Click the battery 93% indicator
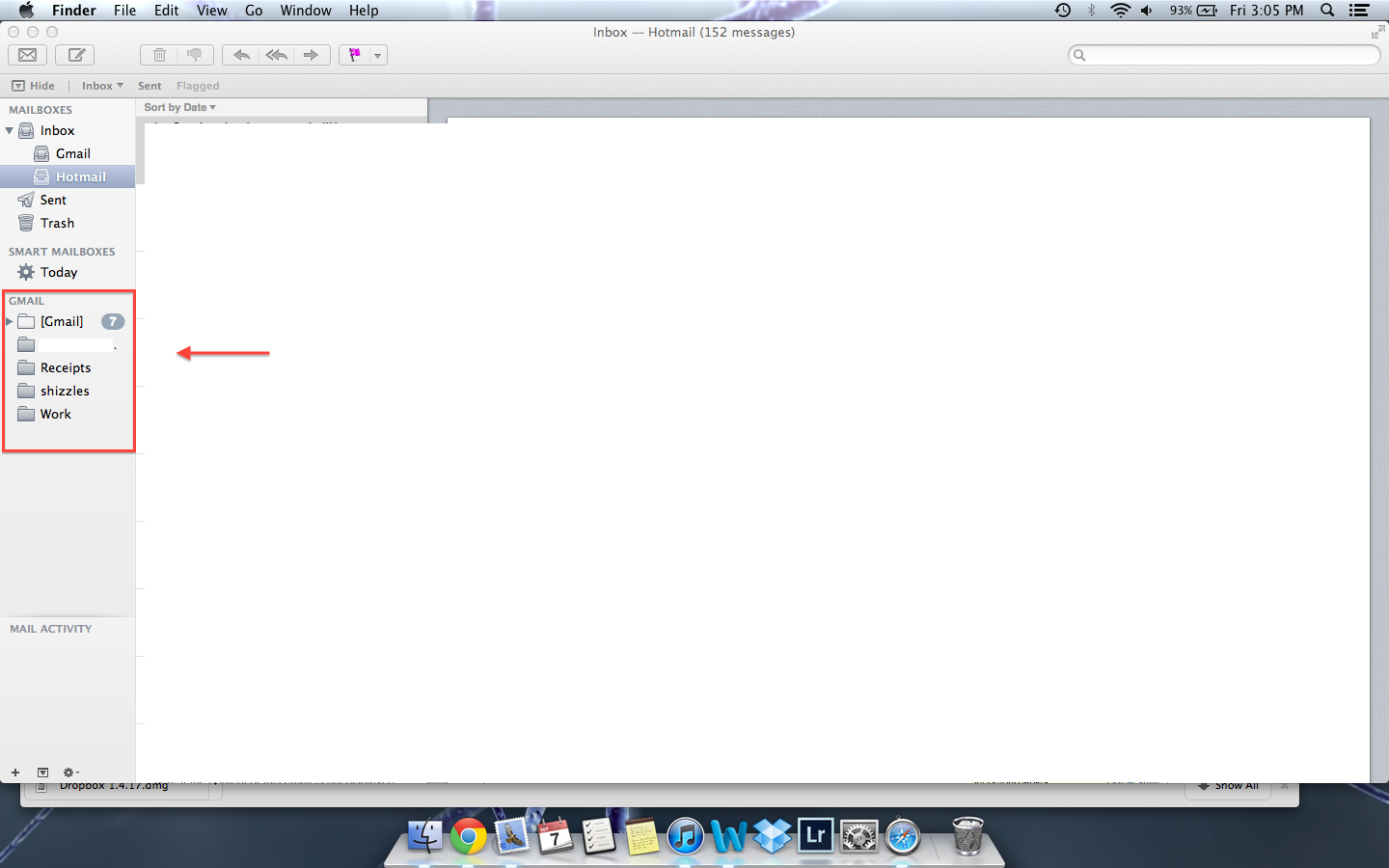The image size is (1389, 868). [x=1193, y=11]
